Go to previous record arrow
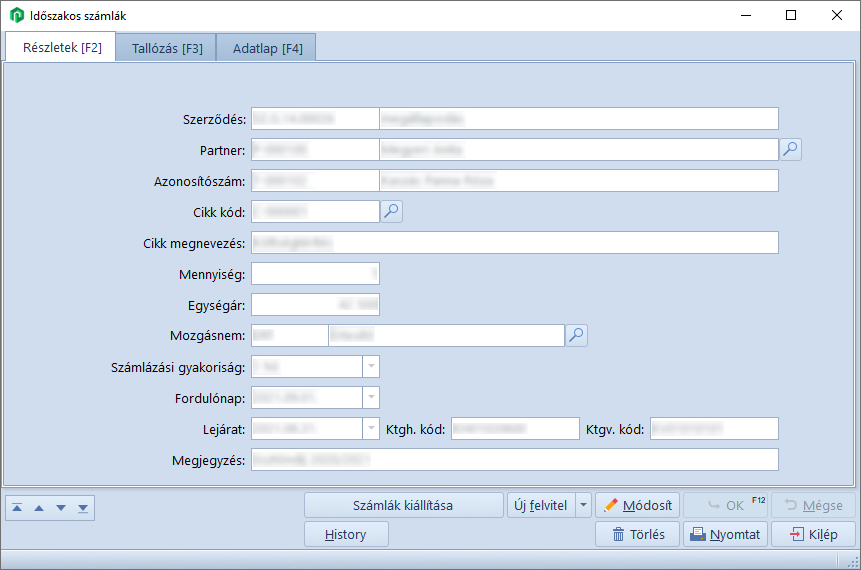This screenshot has height=570, width=861. [39, 508]
